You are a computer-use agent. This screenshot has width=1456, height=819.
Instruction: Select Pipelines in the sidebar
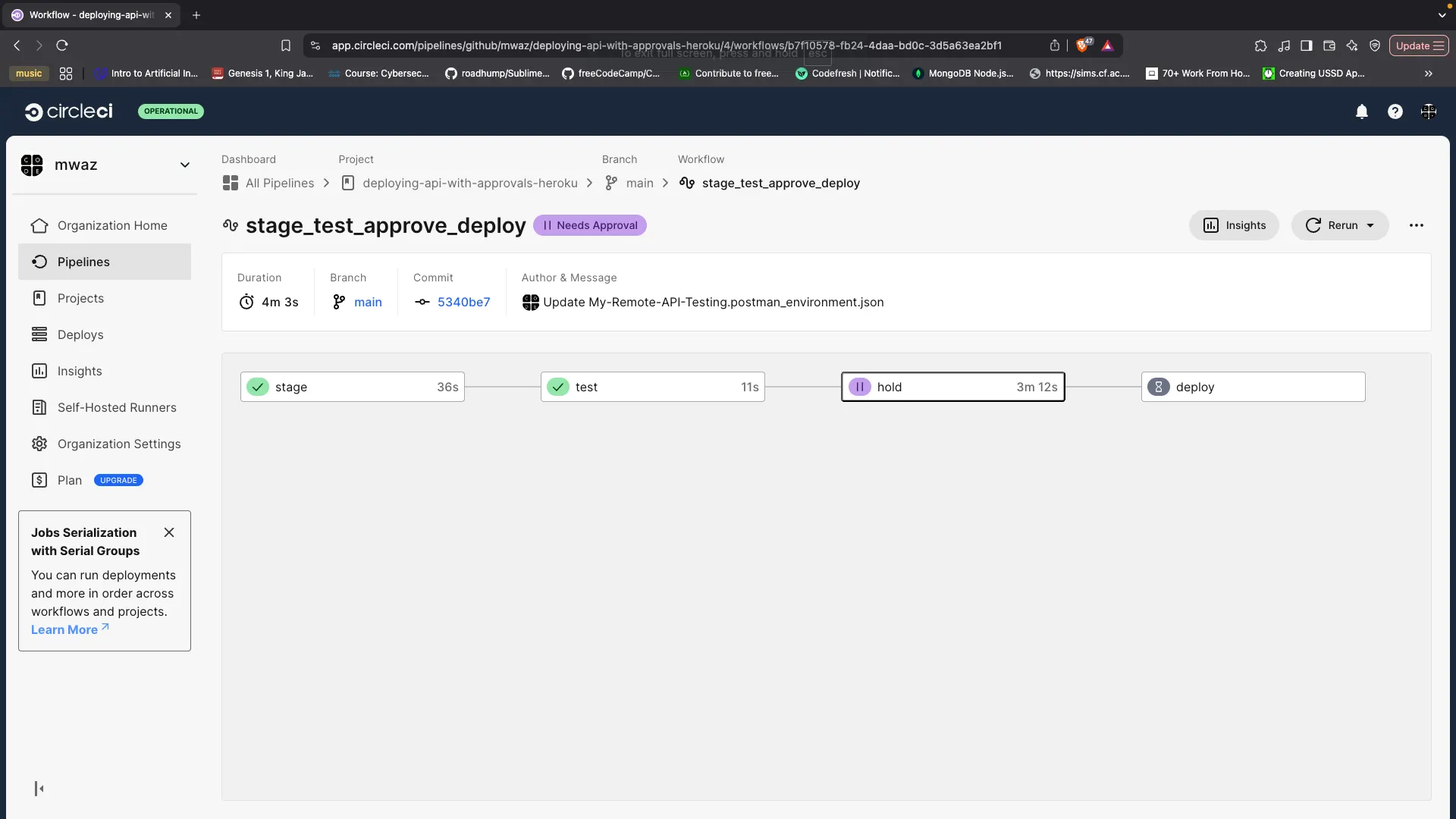click(105, 262)
